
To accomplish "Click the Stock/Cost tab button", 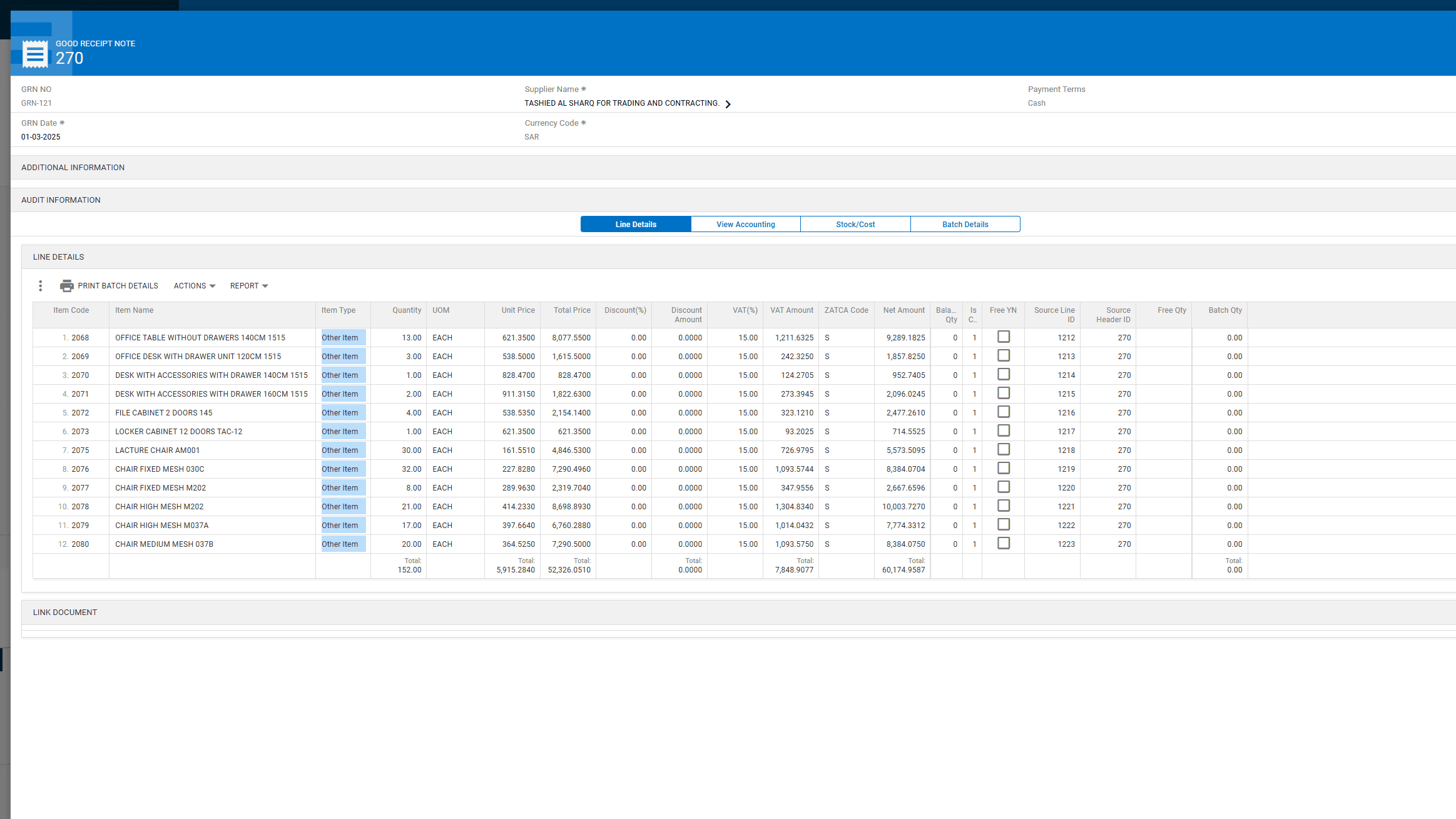I will point(855,223).
